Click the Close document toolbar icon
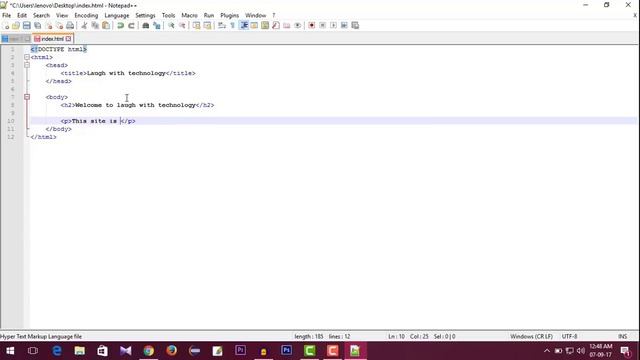This screenshot has width=640, height=360. [x=49, y=26]
